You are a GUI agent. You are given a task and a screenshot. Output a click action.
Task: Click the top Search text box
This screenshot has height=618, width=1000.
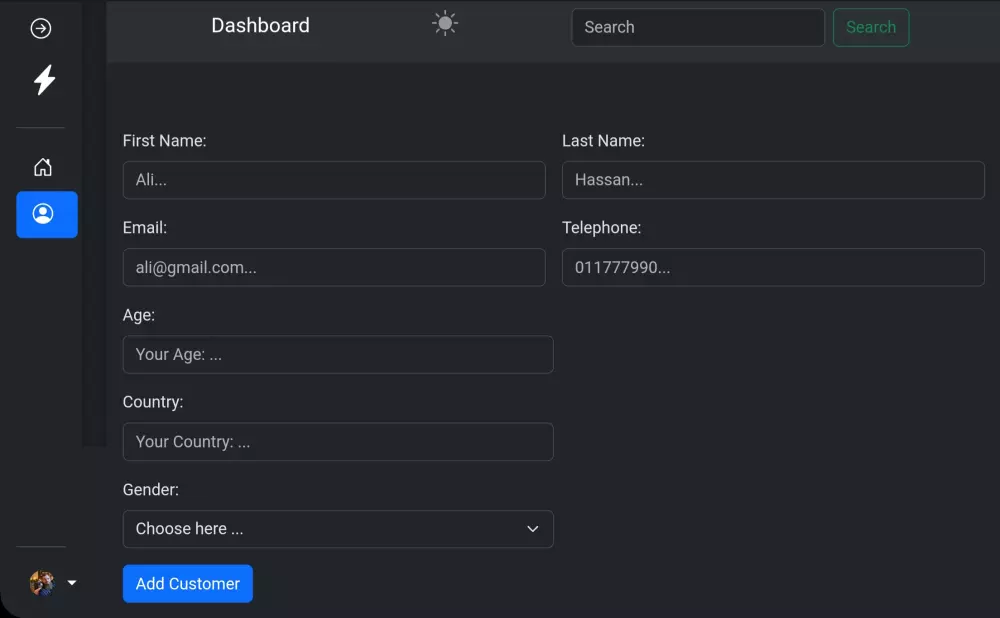(x=697, y=27)
